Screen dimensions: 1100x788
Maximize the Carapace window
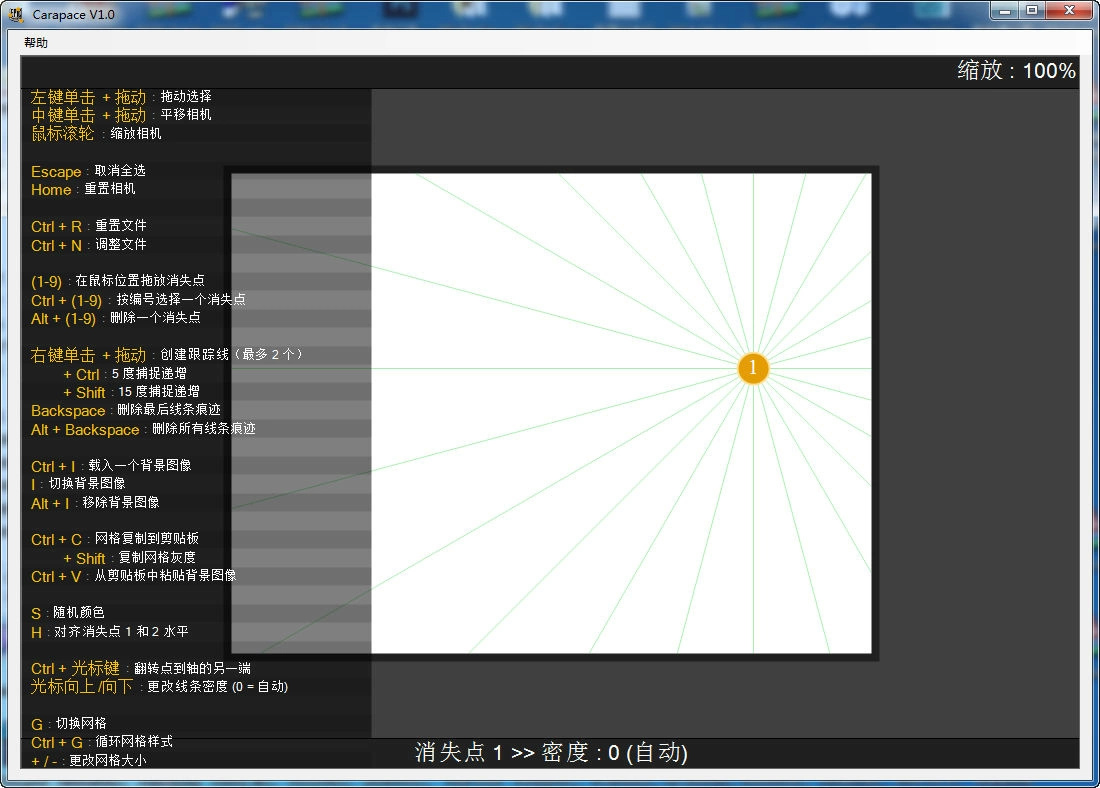[x=1032, y=11]
